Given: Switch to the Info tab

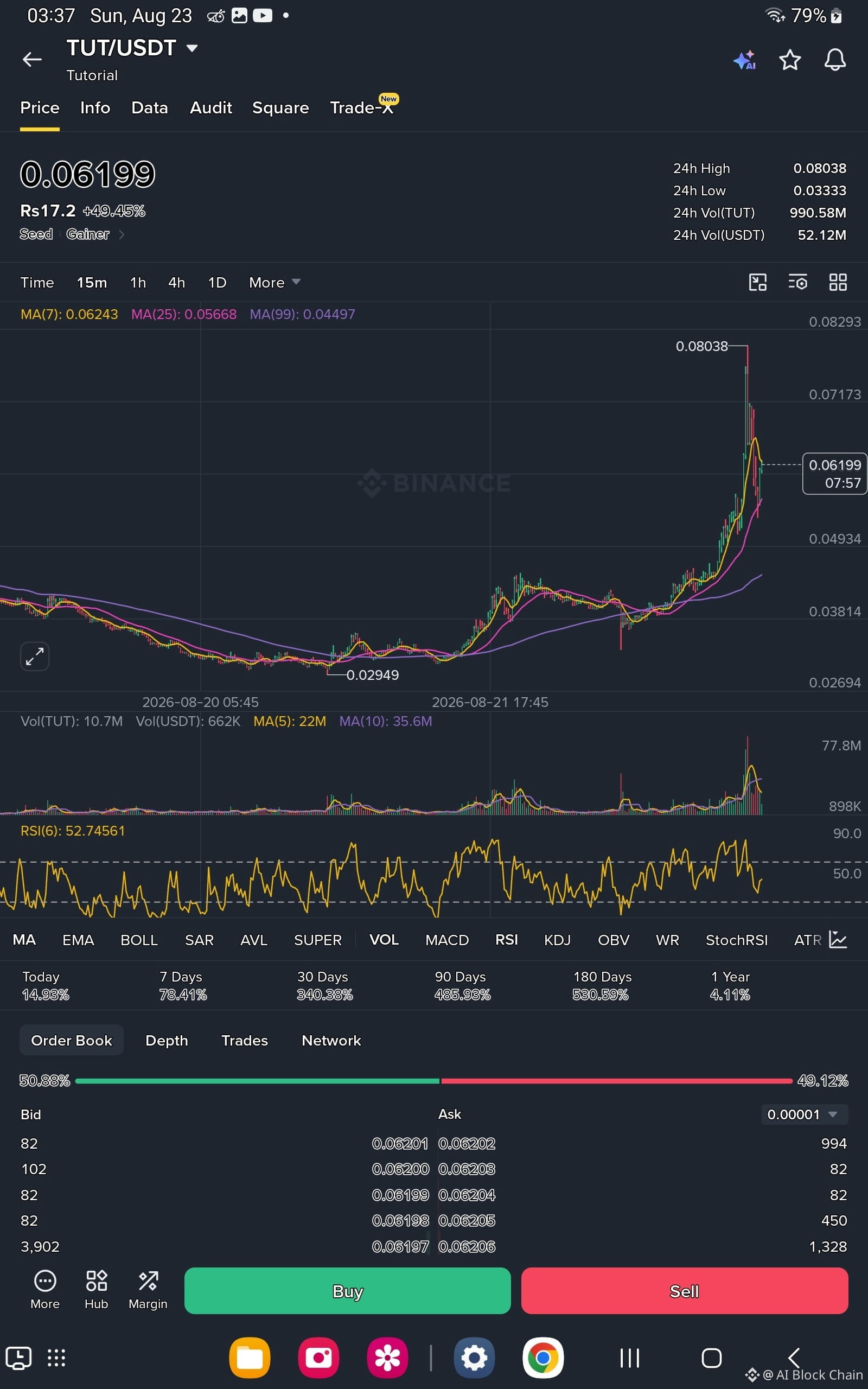Looking at the screenshot, I should pos(95,108).
